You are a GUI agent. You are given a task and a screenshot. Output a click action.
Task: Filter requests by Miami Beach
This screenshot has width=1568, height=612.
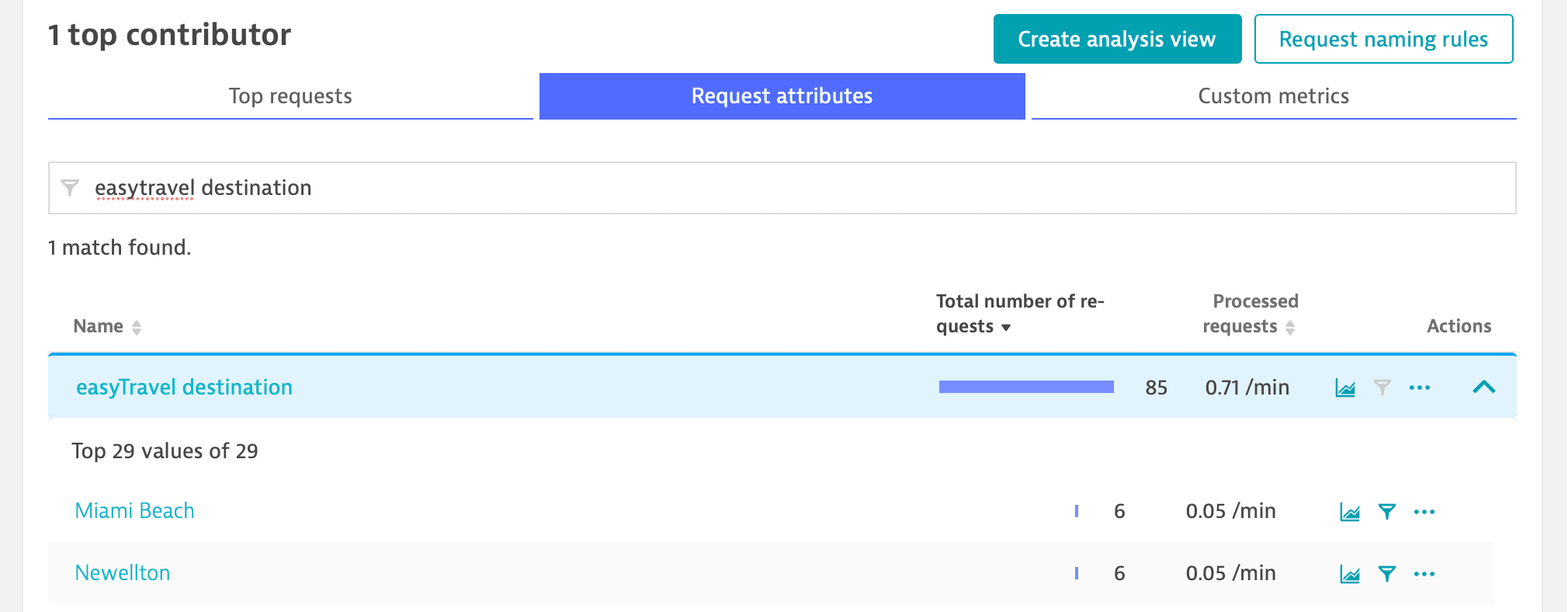[1386, 512]
